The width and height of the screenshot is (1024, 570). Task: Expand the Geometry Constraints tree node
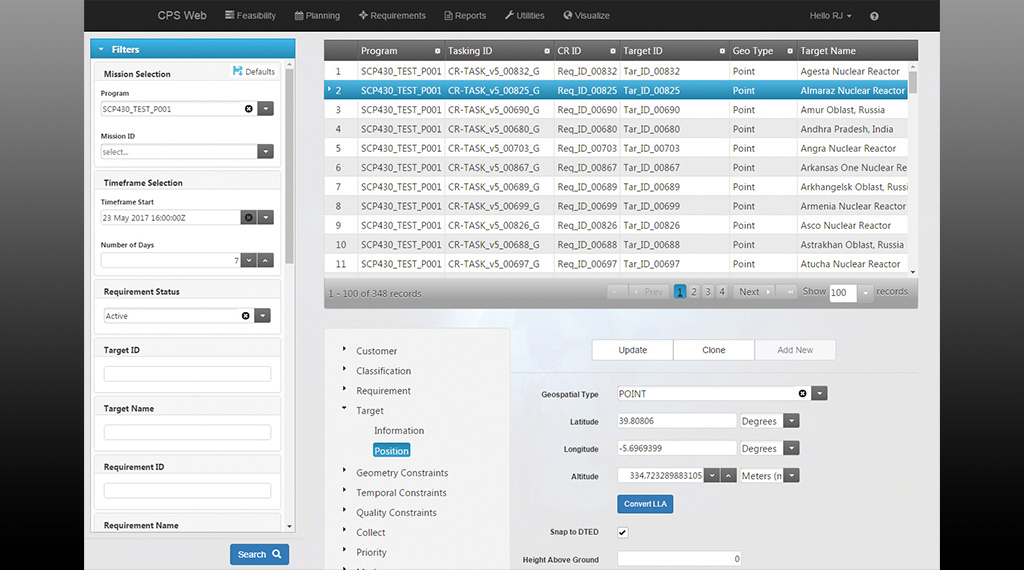(344, 472)
